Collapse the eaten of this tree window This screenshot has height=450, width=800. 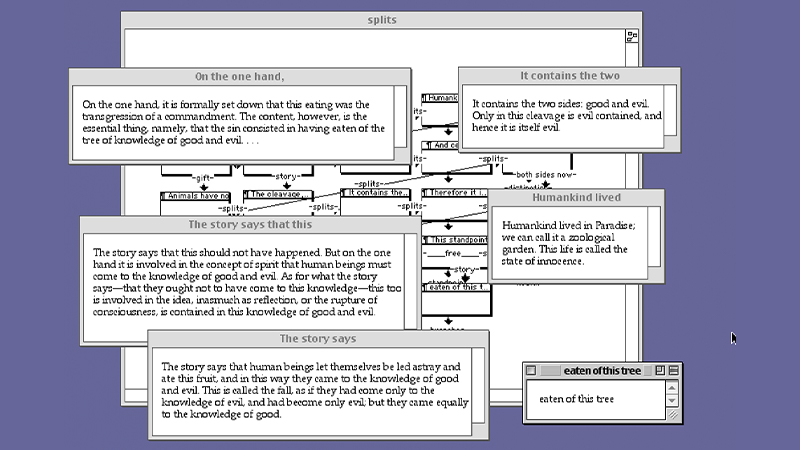click(674, 371)
